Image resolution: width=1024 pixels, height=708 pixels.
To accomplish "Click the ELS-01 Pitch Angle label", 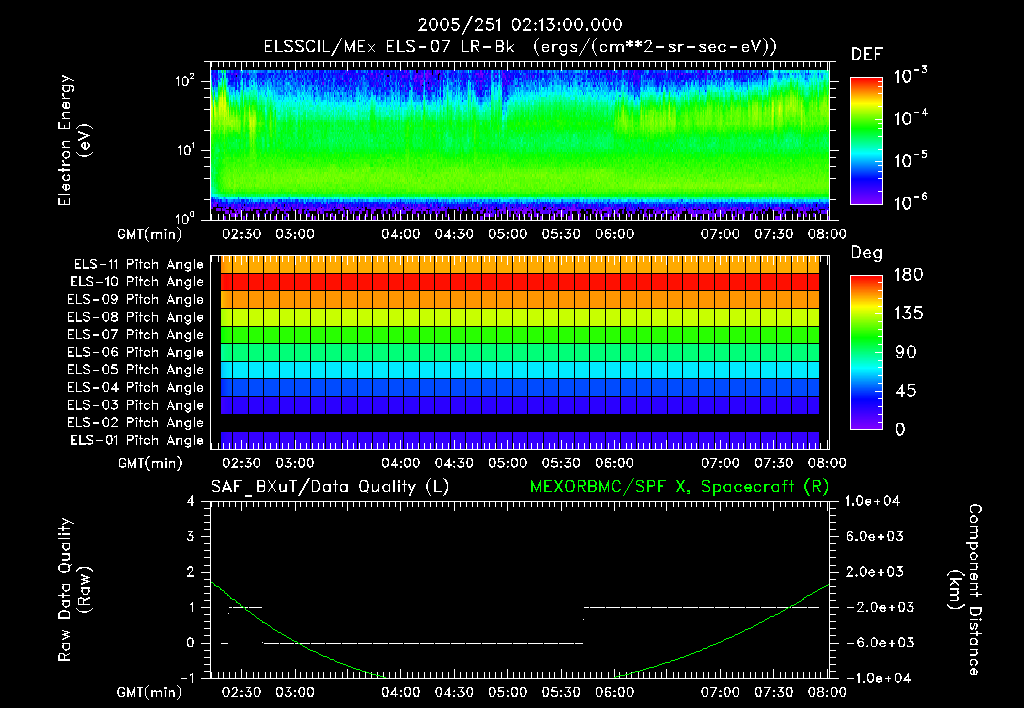I will click(x=137, y=440).
